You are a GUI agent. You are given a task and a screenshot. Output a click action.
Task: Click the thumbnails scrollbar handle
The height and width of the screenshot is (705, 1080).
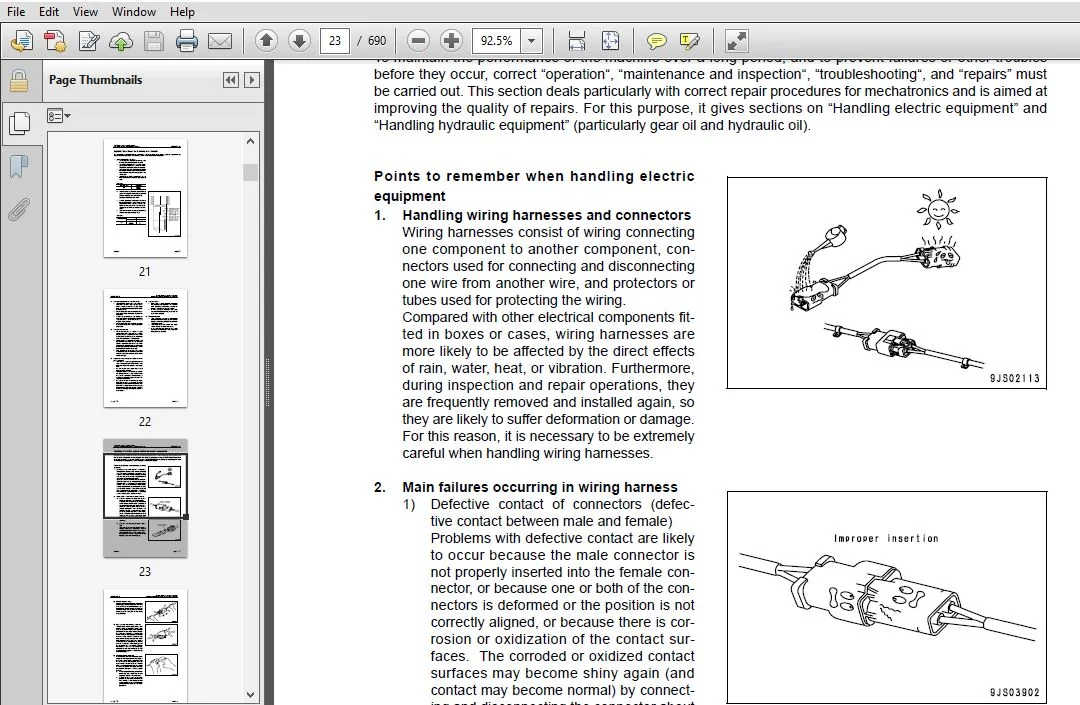(250, 172)
